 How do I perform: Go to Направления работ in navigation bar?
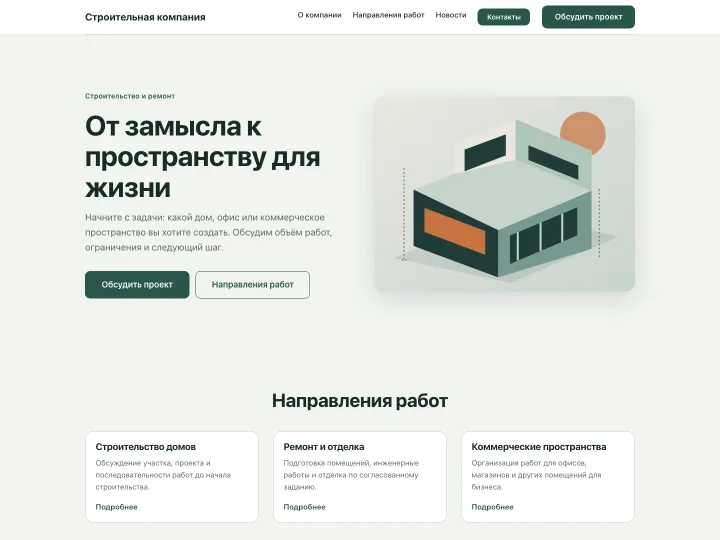coord(388,15)
